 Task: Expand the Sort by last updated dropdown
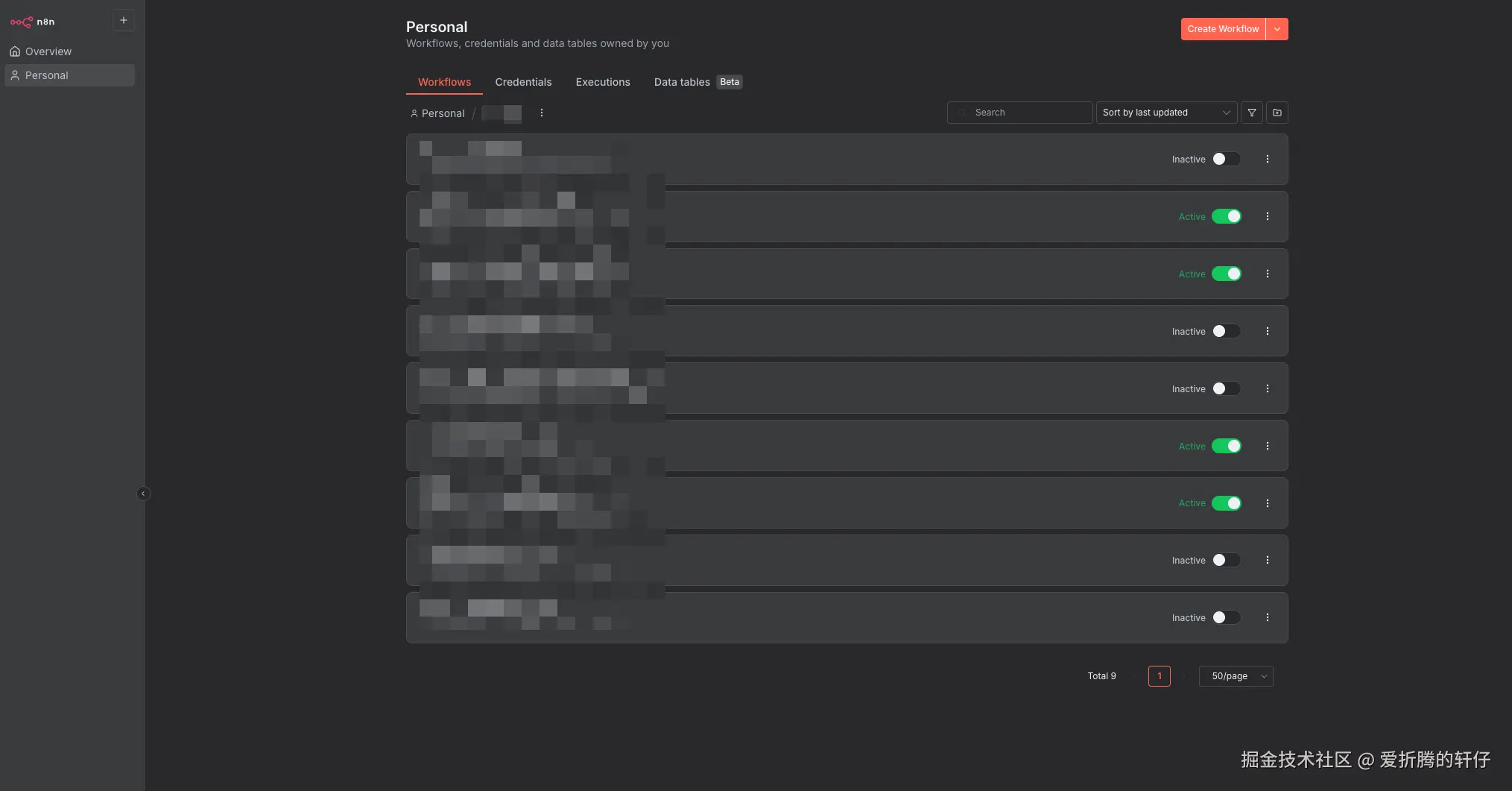click(x=1166, y=113)
